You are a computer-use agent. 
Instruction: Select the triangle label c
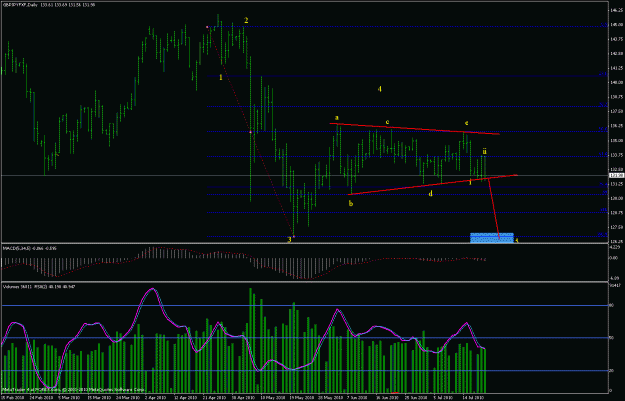387,122
